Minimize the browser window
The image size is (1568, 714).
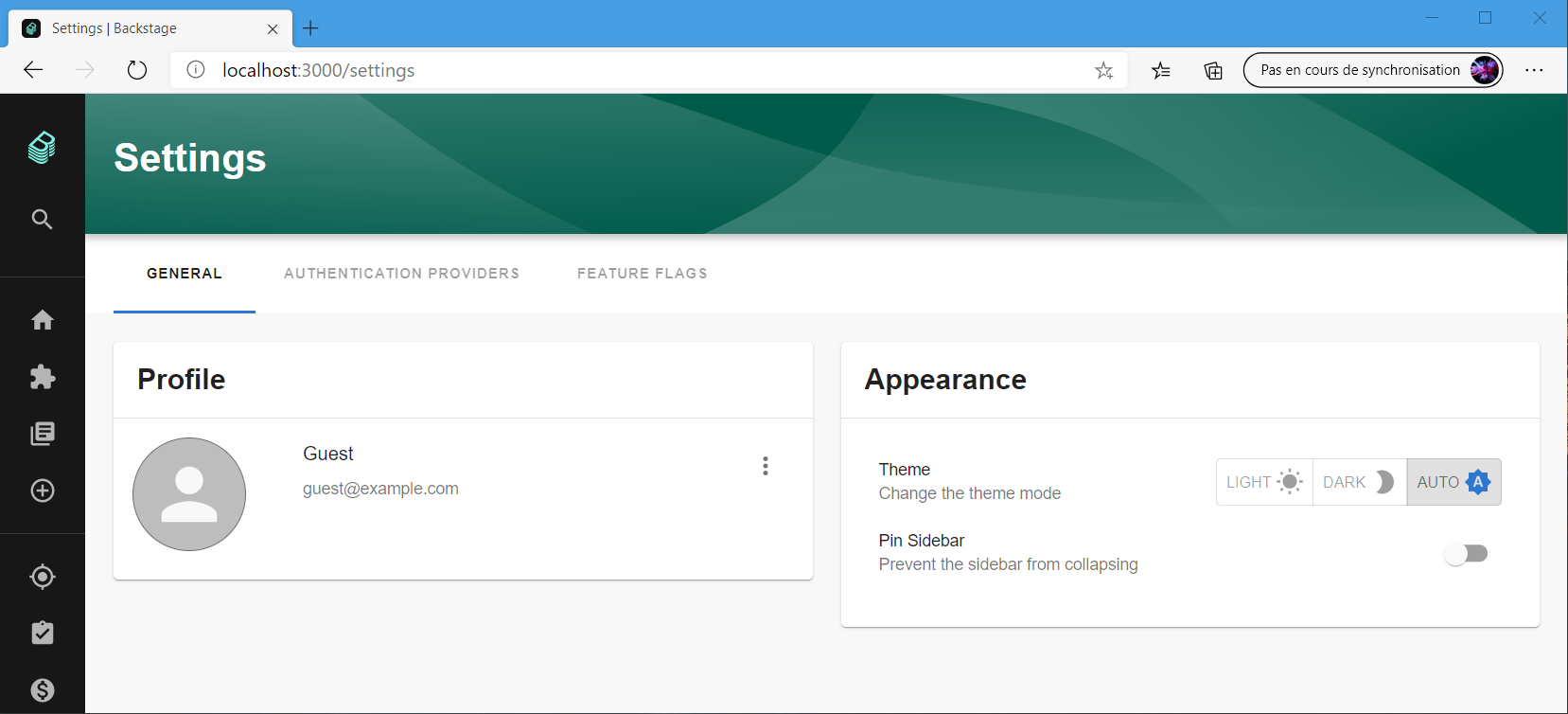pos(1432,18)
